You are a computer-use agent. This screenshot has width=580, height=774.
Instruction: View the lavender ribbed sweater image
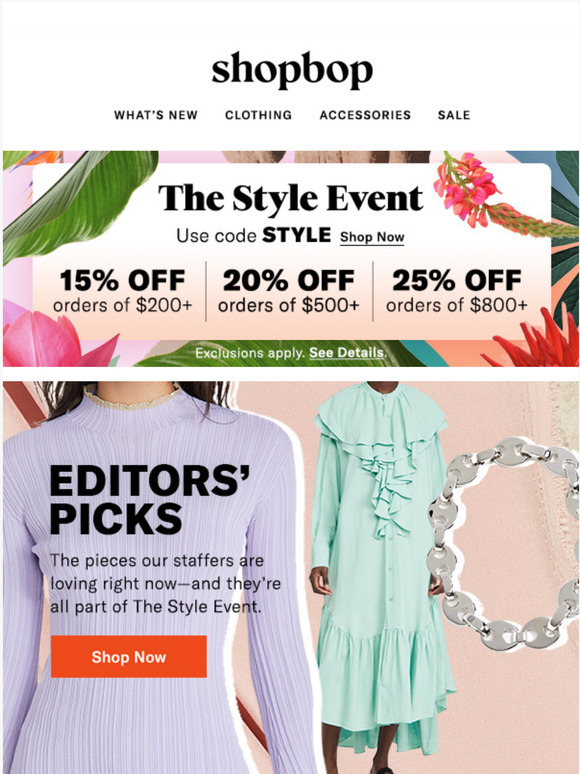[x=158, y=578]
